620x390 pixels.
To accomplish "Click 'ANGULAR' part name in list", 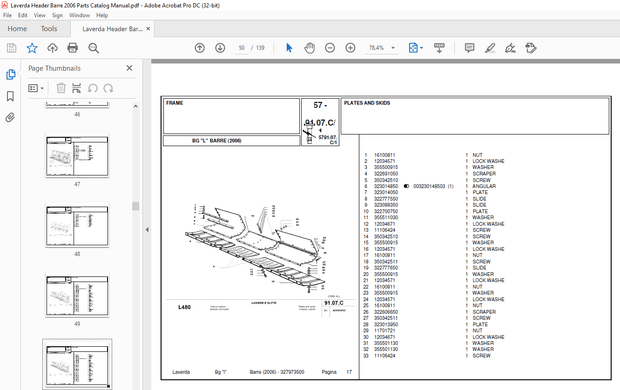I will (484, 186).
